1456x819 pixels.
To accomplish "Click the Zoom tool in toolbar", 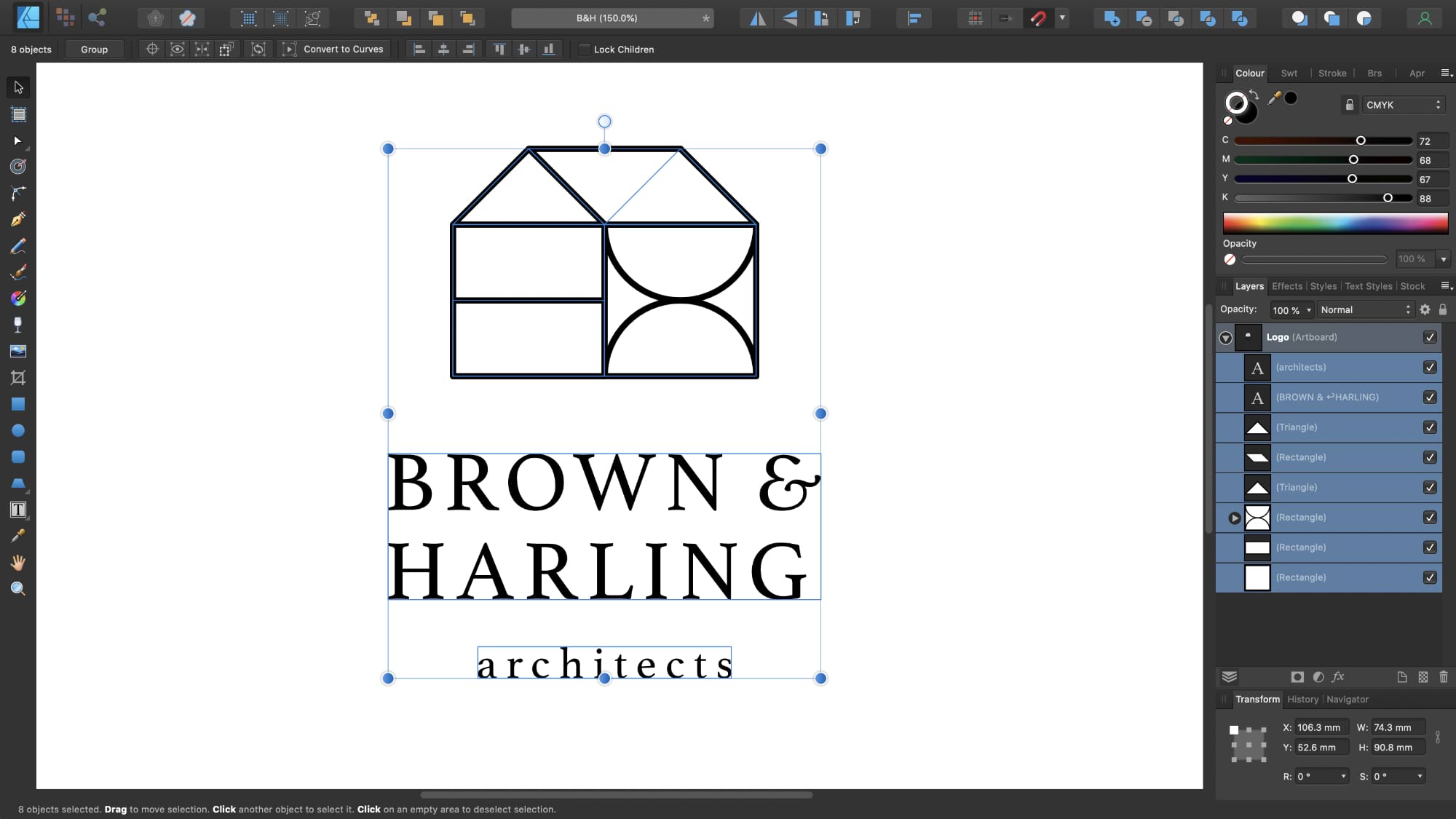I will point(18,589).
